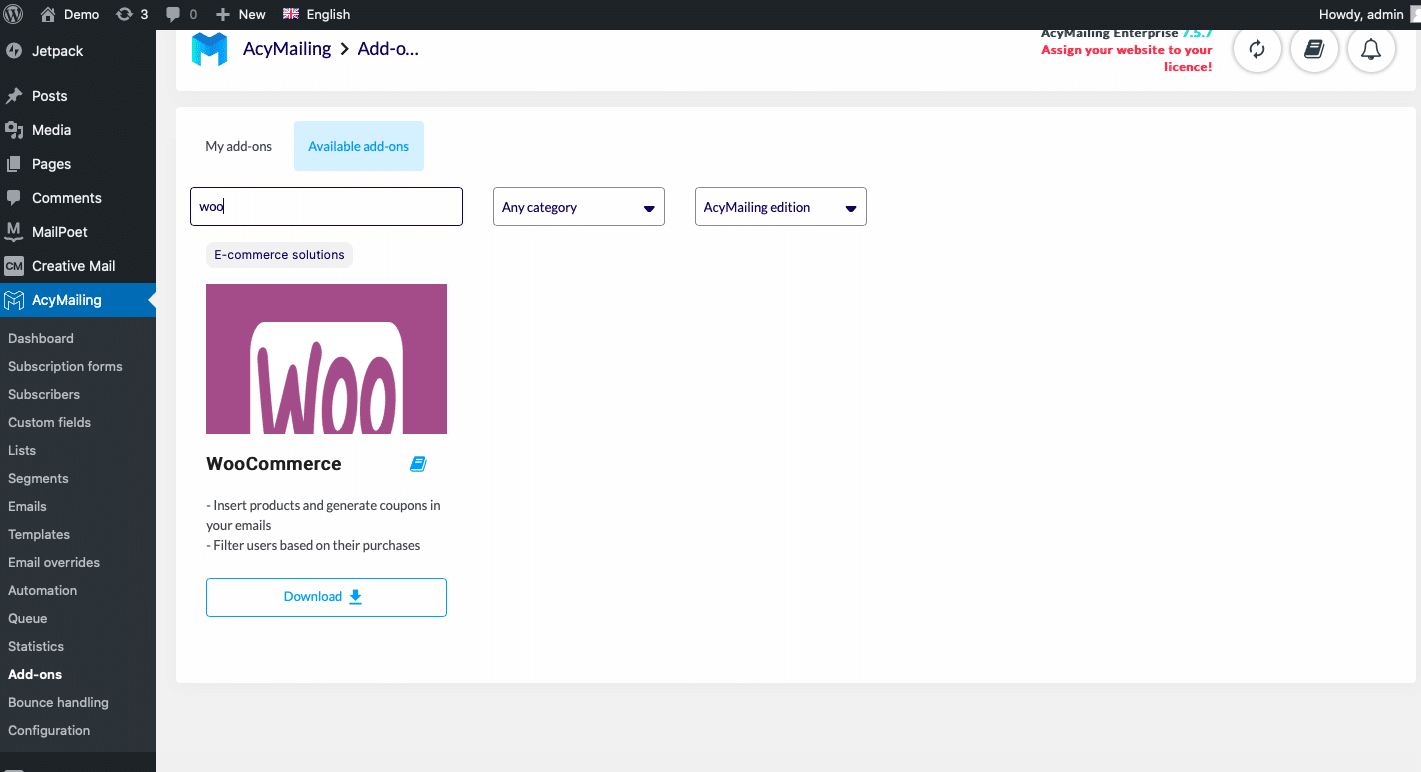
Task: Click the WooCommerce add-on title
Action: click(274, 464)
